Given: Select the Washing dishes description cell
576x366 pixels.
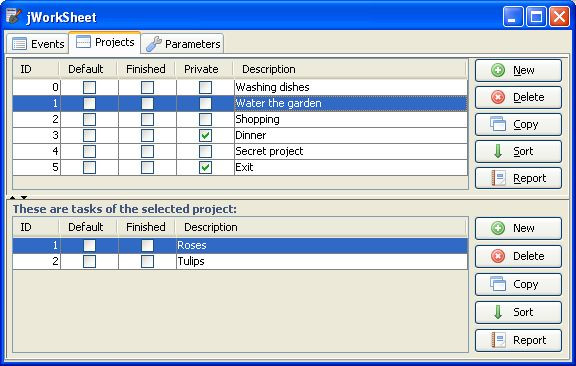Looking at the screenshot, I should click(x=351, y=87).
